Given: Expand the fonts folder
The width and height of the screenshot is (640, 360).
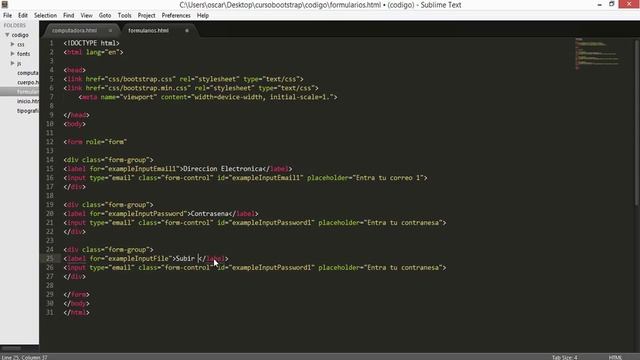Looking at the screenshot, I should click(x=13, y=53).
